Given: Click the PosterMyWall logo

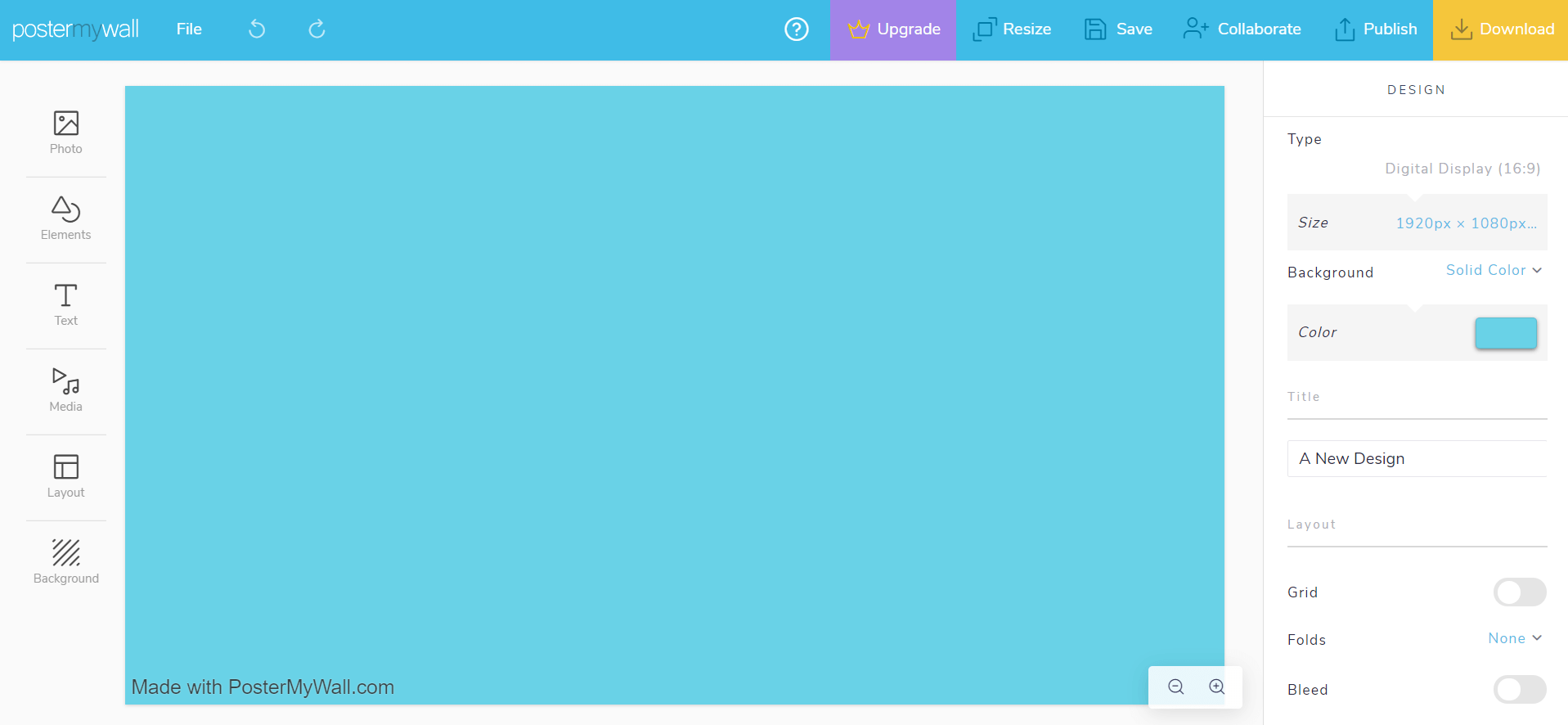Looking at the screenshot, I should [x=75, y=29].
